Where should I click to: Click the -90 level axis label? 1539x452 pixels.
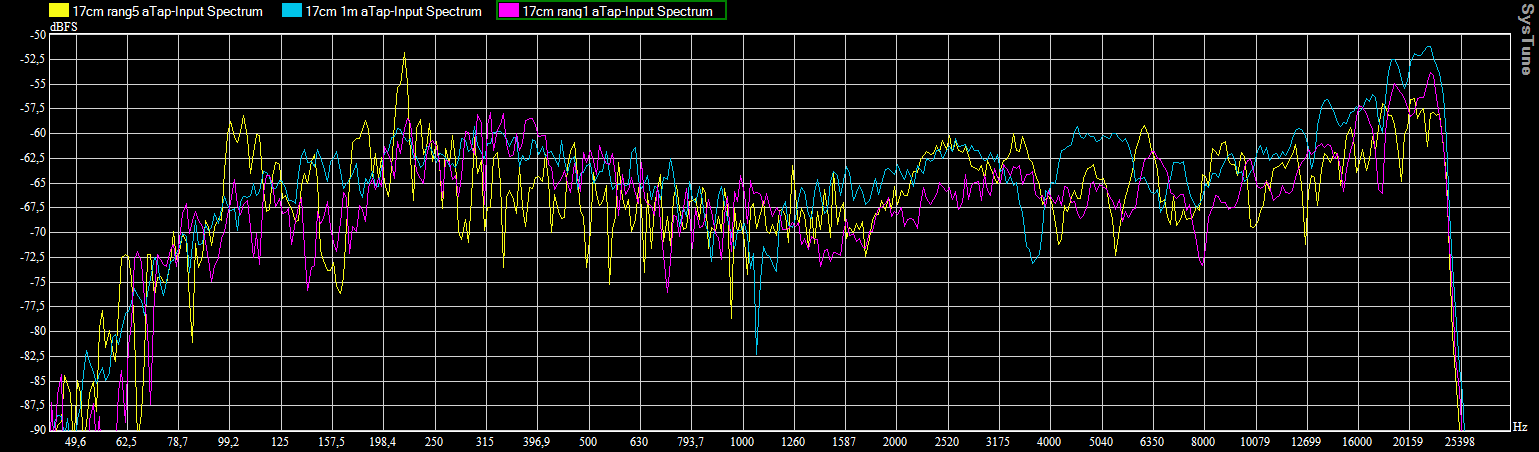click(37, 430)
